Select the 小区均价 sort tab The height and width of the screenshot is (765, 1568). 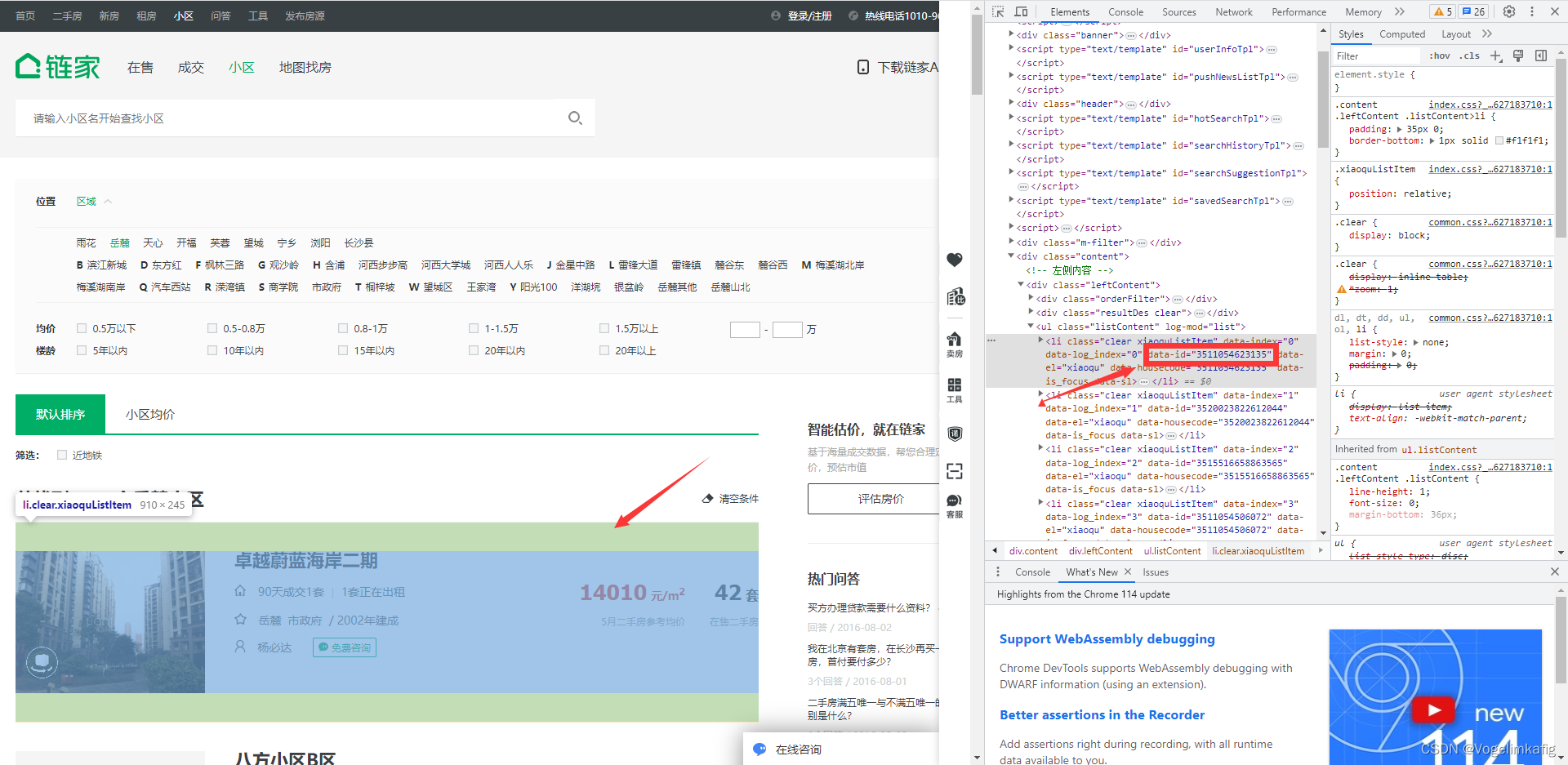pos(150,414)
